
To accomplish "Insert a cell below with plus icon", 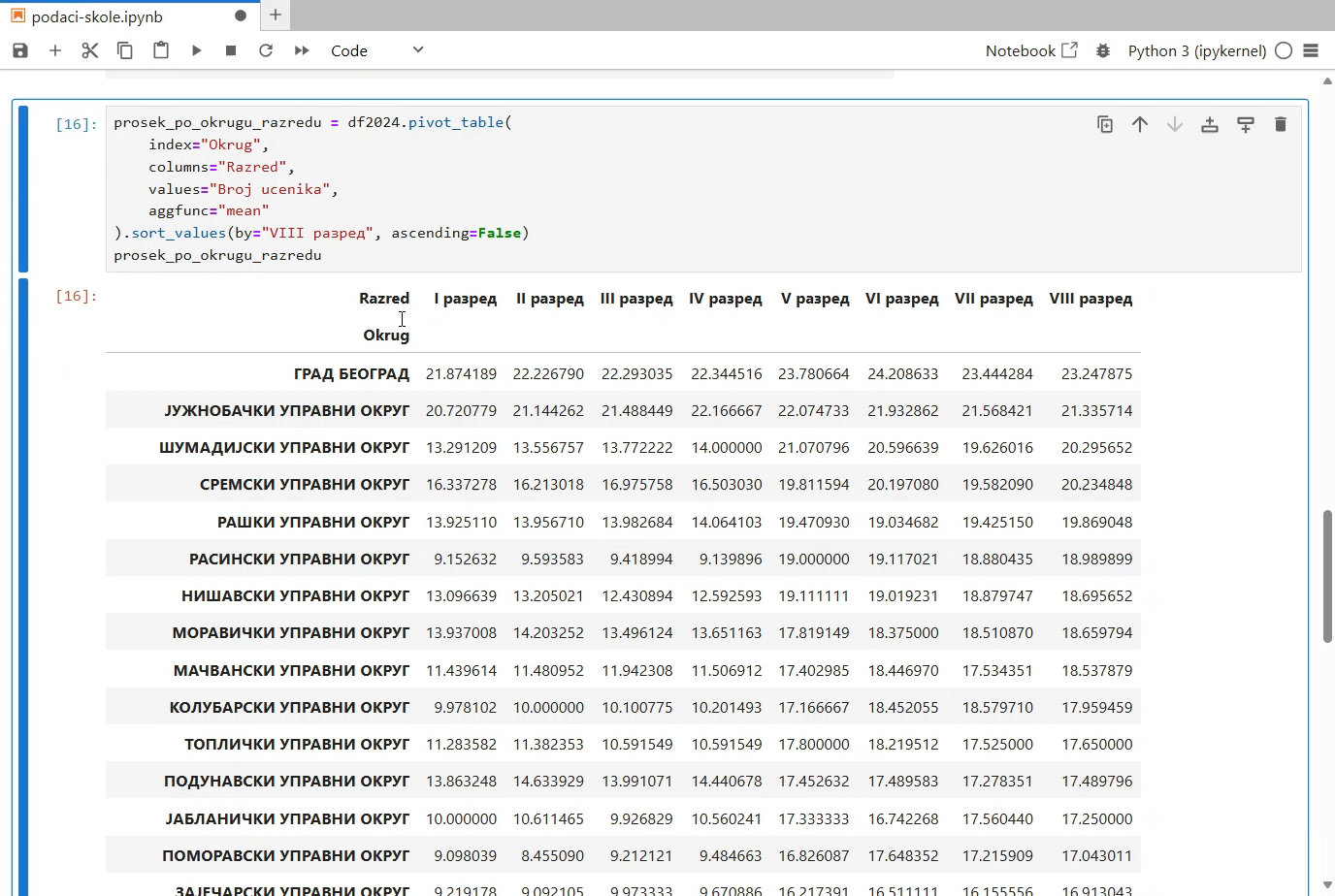I will pos(55,50).
